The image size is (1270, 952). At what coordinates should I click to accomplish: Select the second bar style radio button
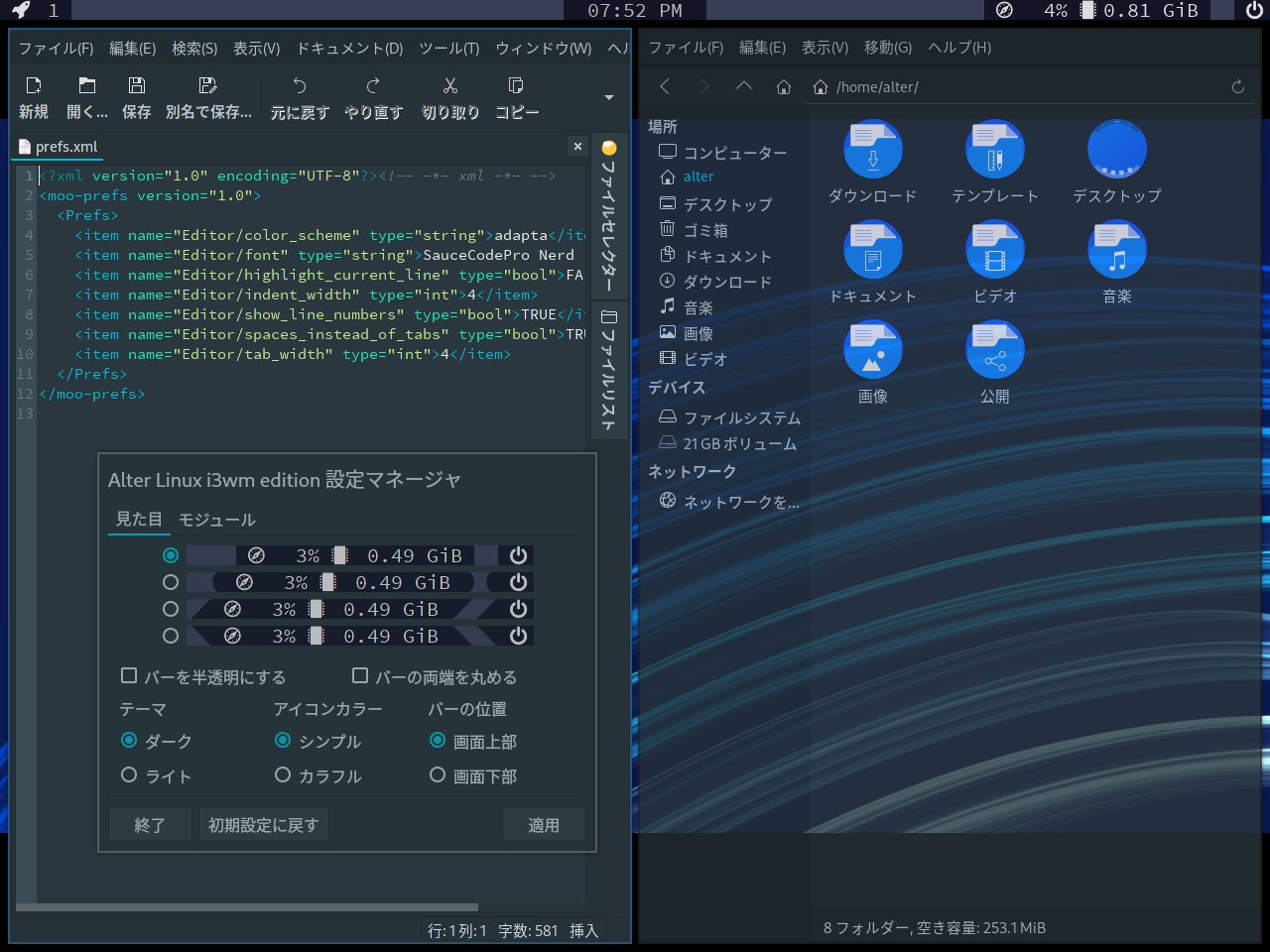(171, 582)
